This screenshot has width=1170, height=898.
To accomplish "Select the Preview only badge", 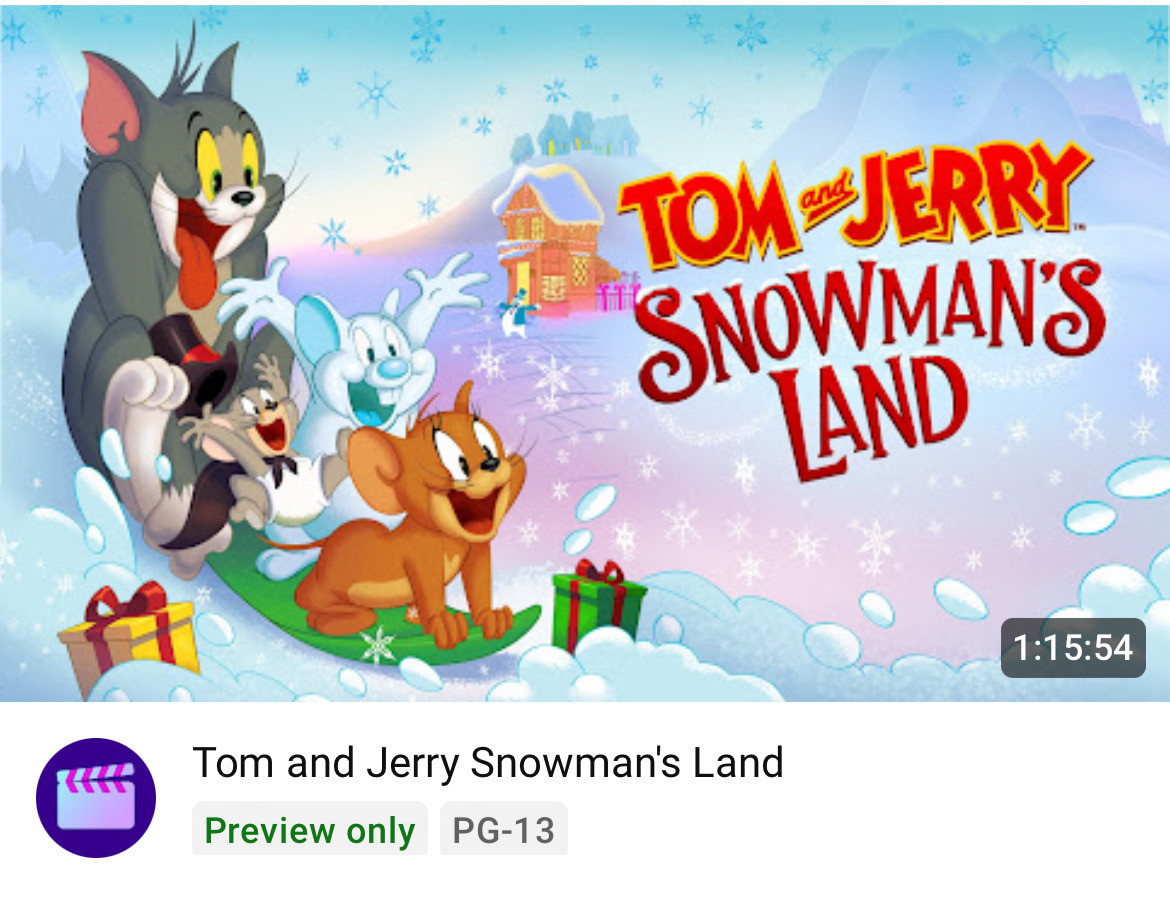I will coord(310,830).
